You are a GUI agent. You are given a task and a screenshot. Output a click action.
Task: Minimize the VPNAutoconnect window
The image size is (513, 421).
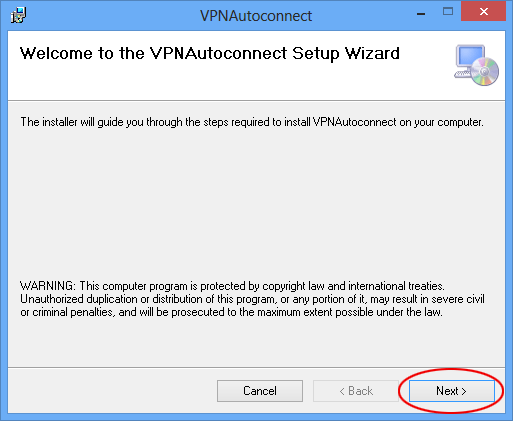421,14
